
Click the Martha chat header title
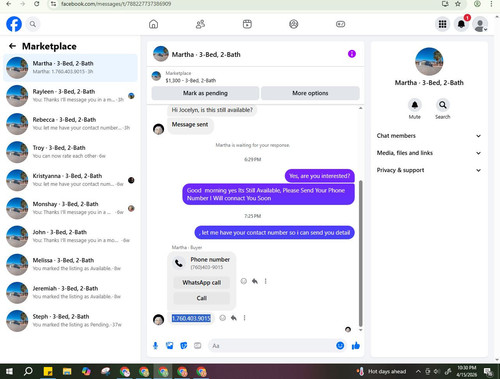pyautogui.click(x=206, y=54)
